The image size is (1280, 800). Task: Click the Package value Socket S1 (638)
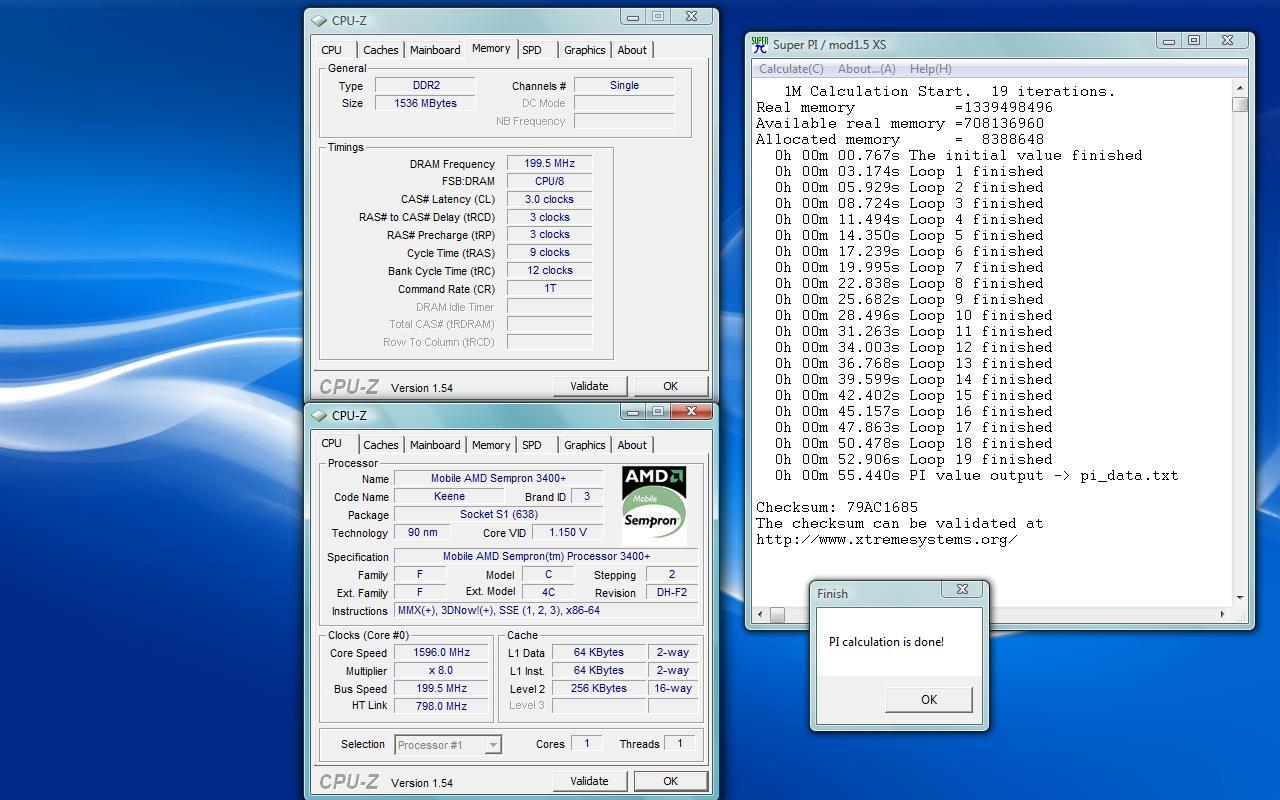[498, 514]
